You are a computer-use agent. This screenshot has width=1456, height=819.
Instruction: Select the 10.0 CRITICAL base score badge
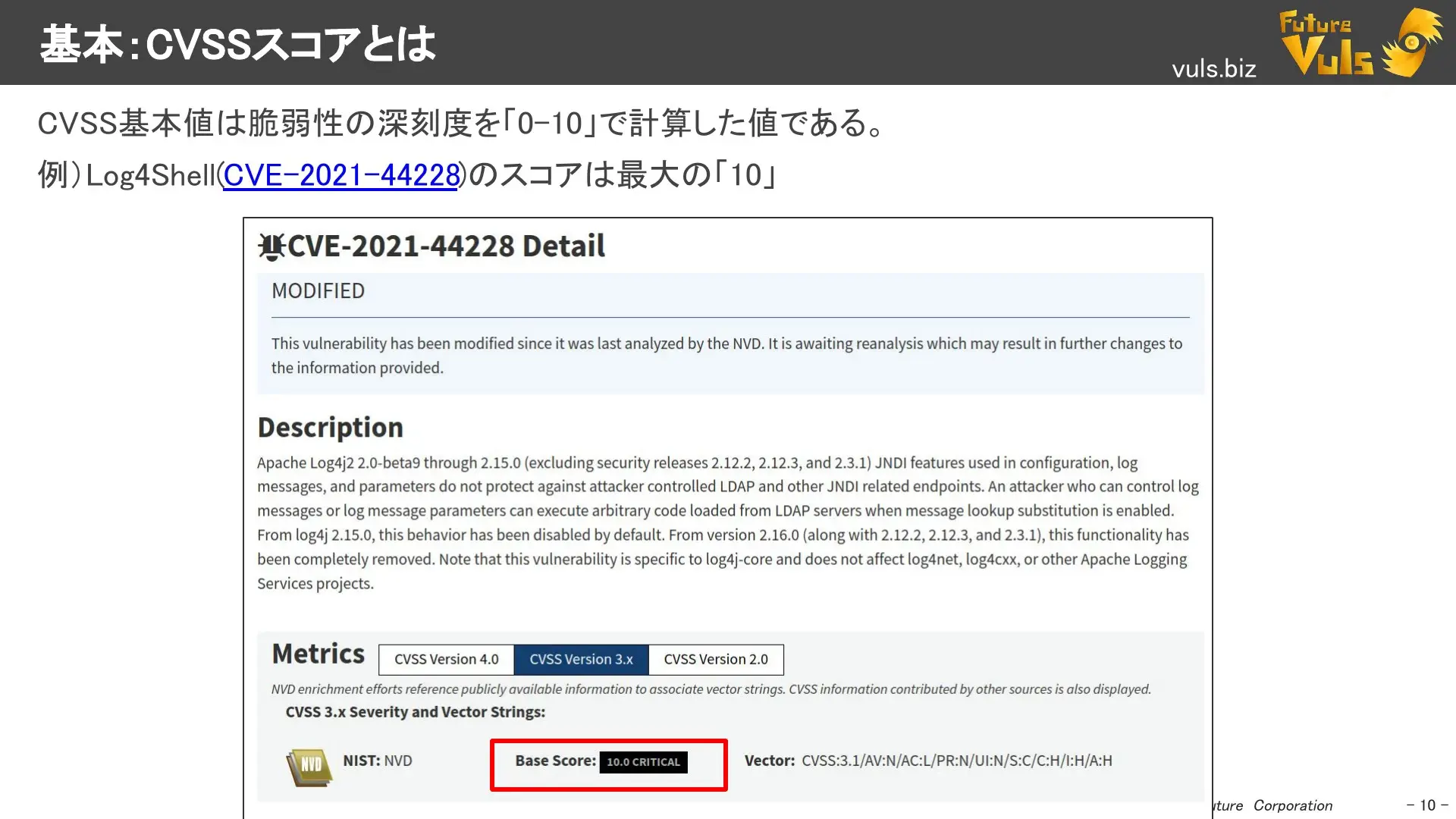(643, 761)
